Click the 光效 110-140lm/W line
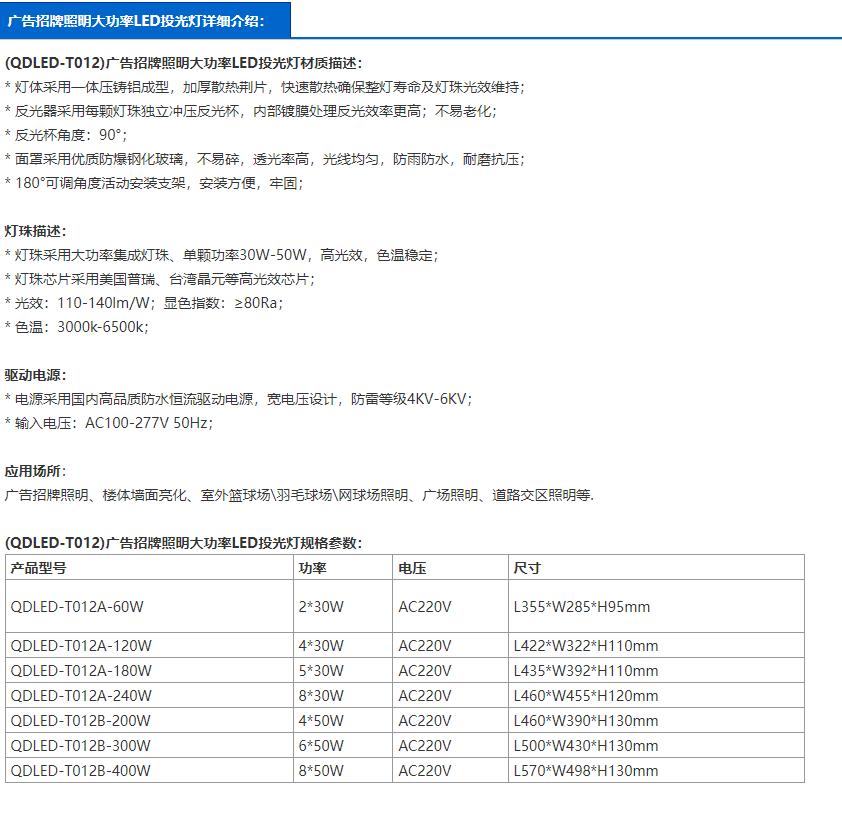 (x=144, y=303)
